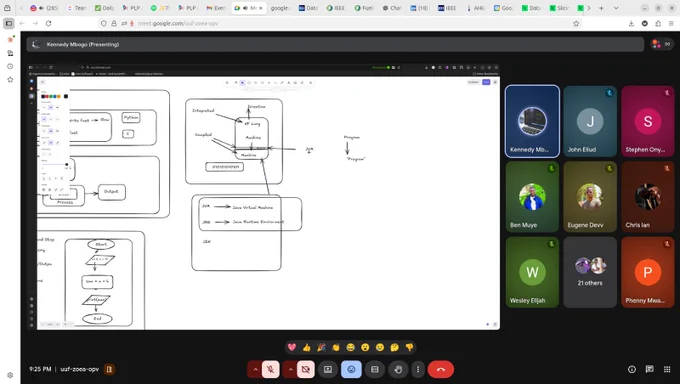Click the Present now screen-share button
This screenshot has height=384, width=680.
click(328, 369)
